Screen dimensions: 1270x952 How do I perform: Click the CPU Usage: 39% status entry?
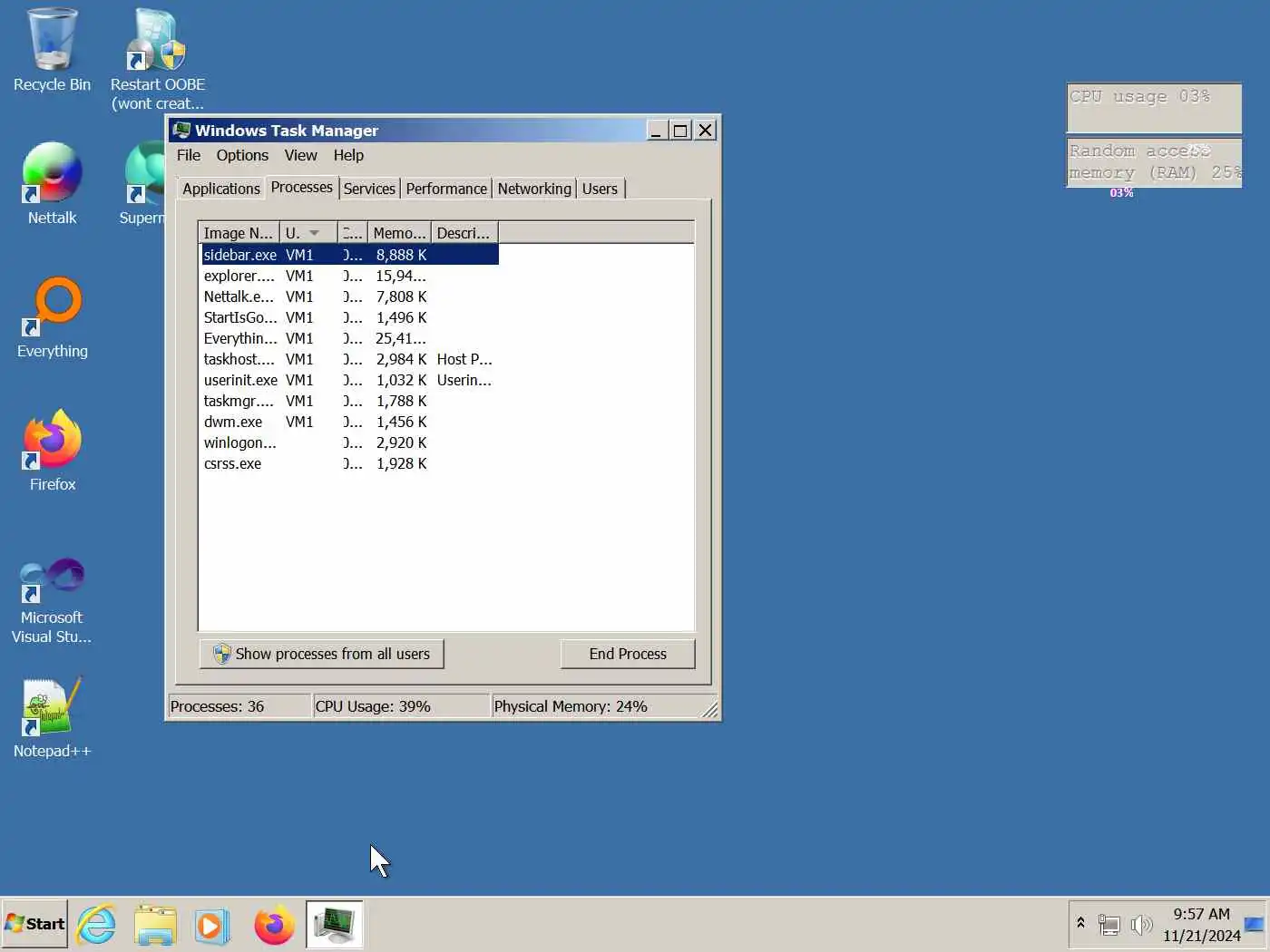[400, 706]
